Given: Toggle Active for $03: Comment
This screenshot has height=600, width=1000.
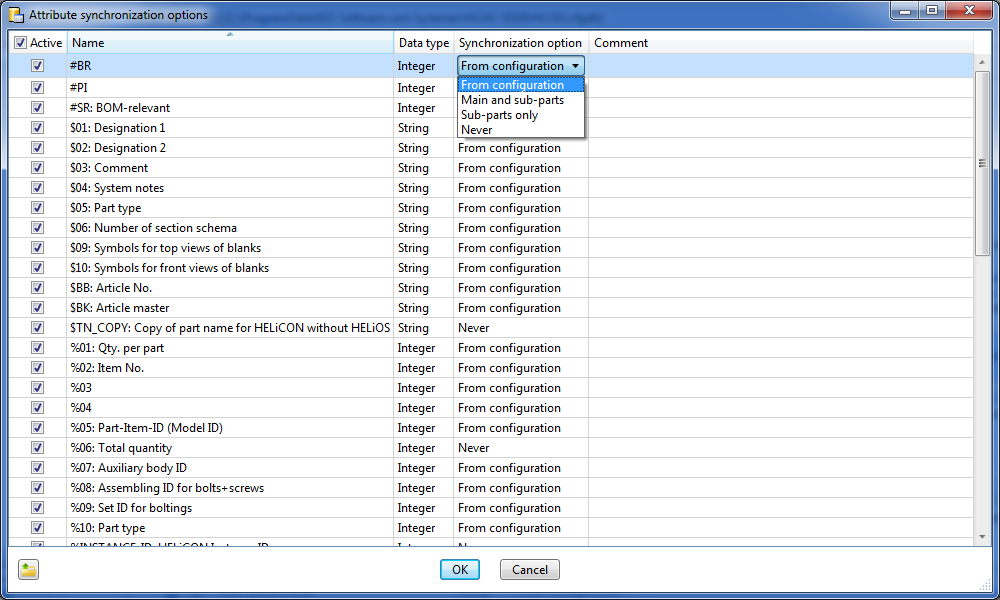Looking at the screenshot, I should pos(38,168).
